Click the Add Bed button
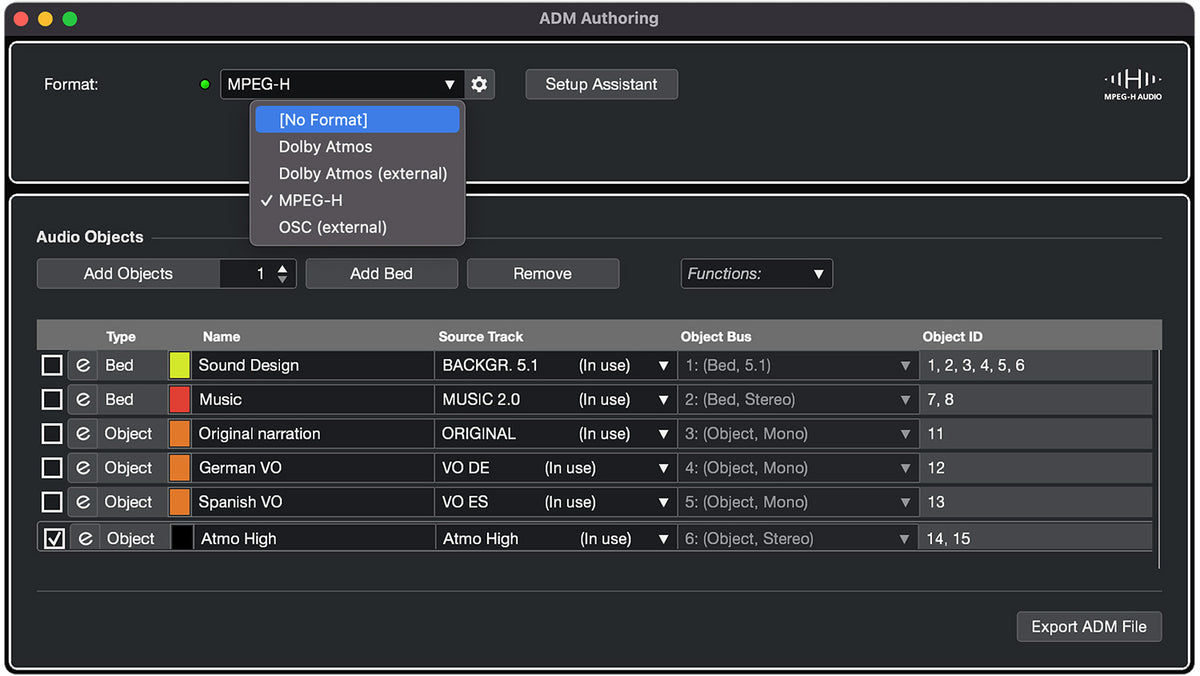This screenshot has width=1200, height=676. [381, 274]
